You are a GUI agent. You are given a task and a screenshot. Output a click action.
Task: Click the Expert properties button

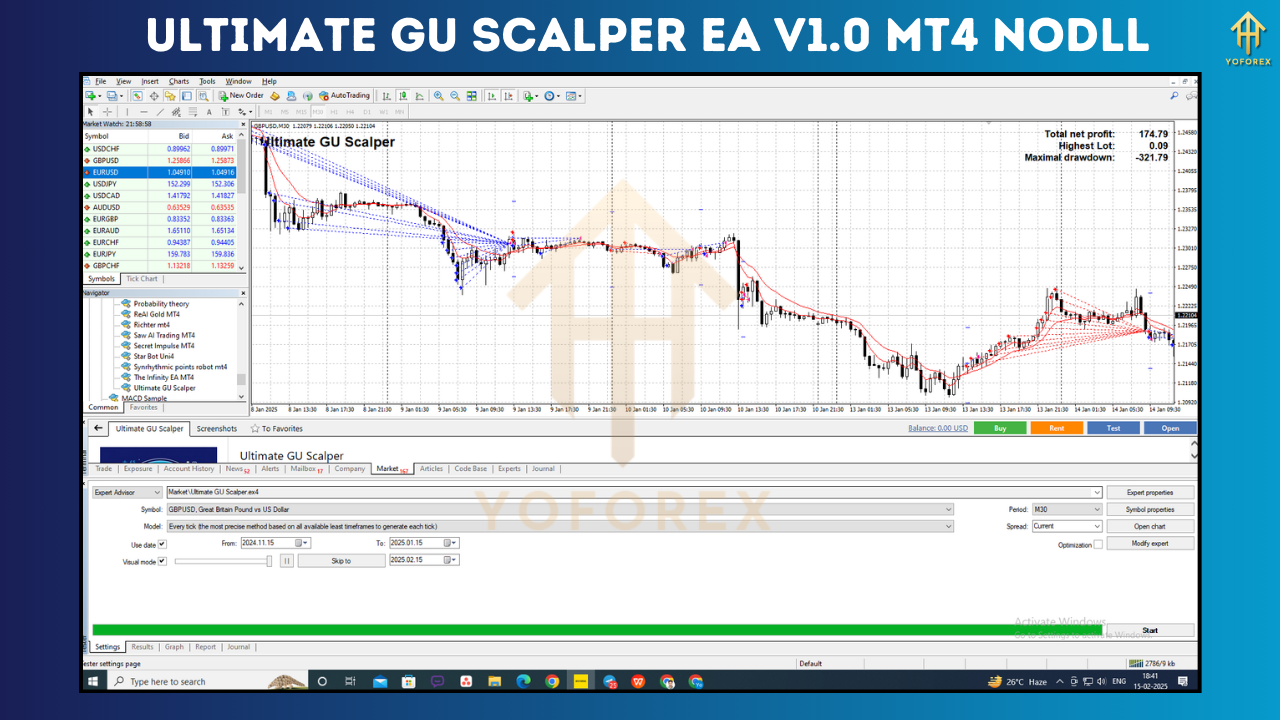(x=1150, y=491)
